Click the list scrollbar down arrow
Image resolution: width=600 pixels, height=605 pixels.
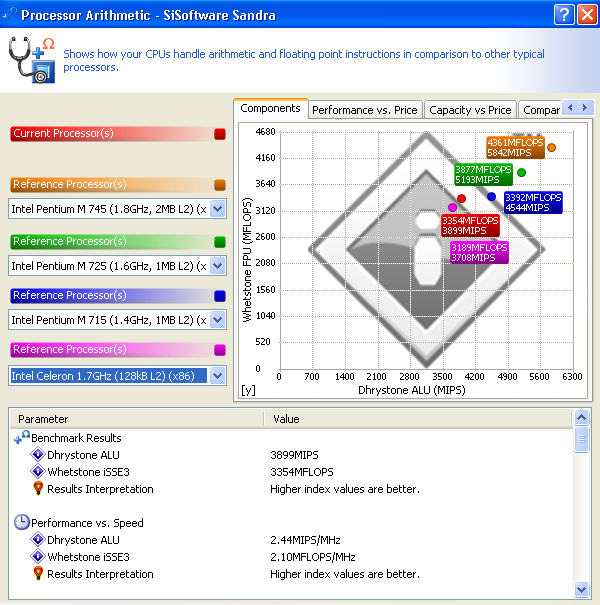click(x=581, y=589)
